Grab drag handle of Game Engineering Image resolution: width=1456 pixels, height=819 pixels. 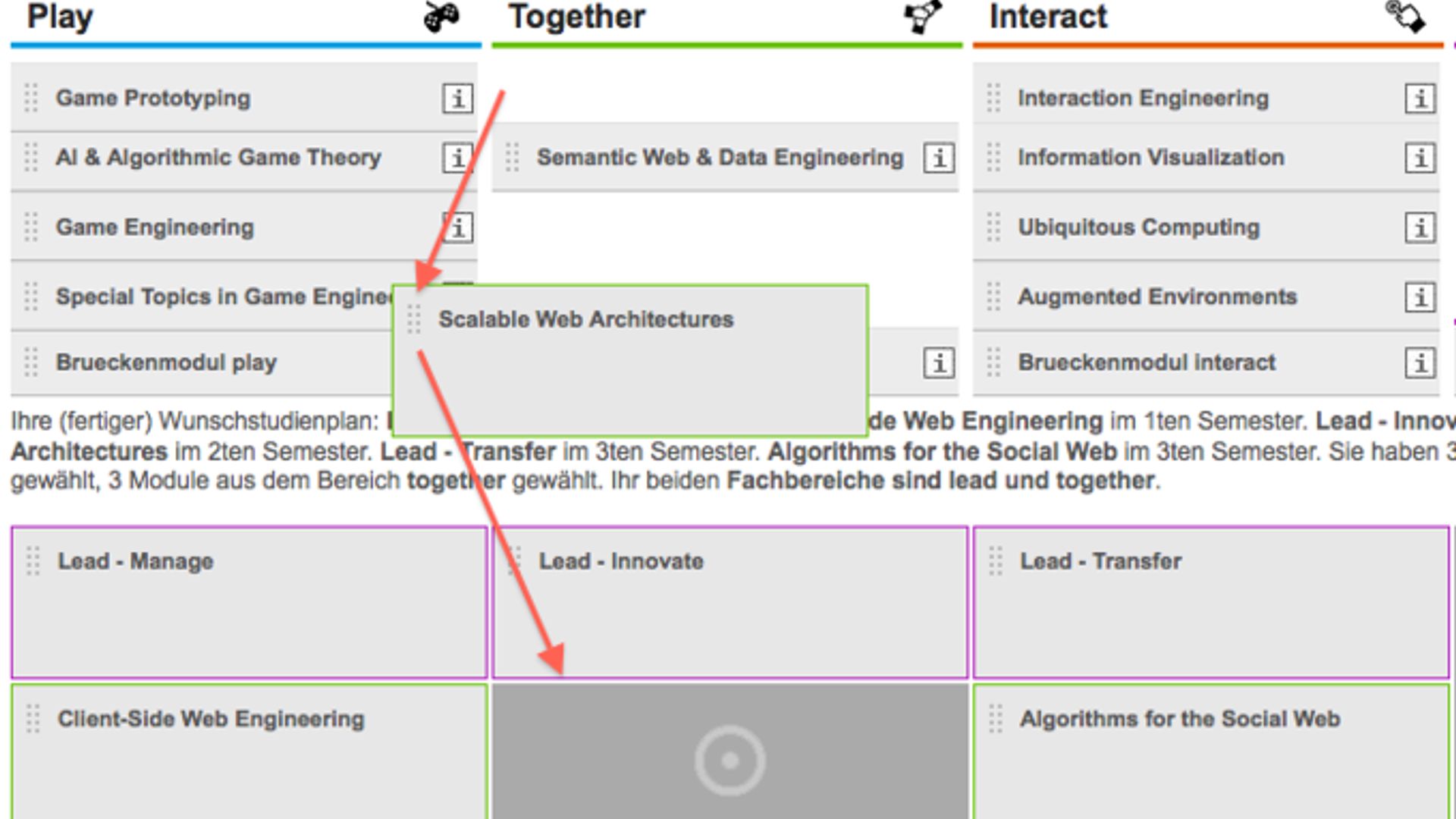pos(31,227)
